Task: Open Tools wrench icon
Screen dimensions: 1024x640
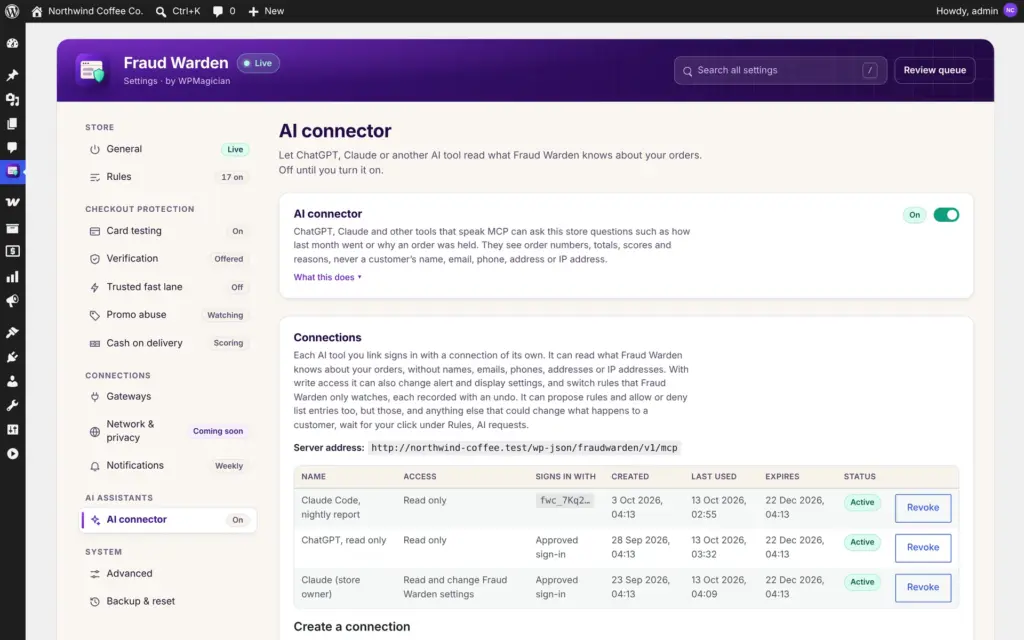Action: pos(12,406)
